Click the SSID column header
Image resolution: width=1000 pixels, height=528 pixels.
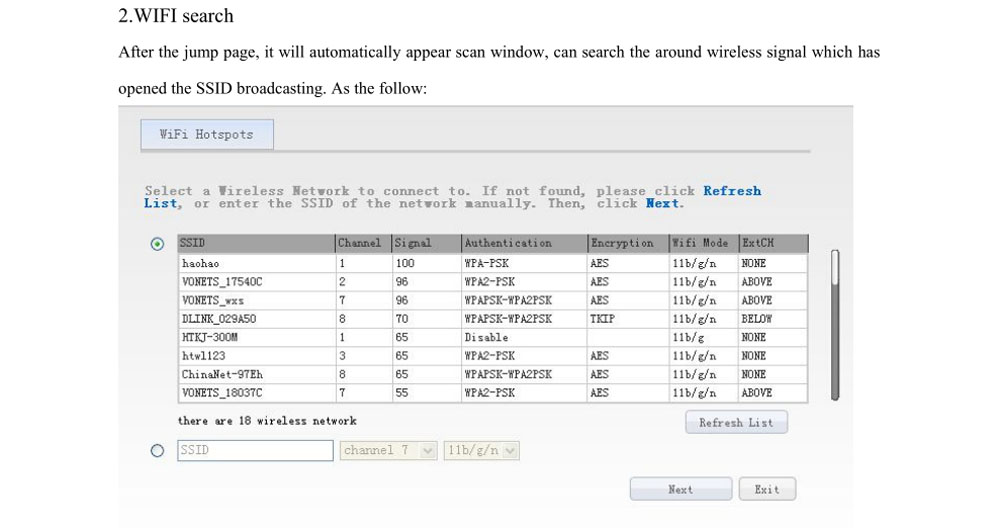coord(256,243)
